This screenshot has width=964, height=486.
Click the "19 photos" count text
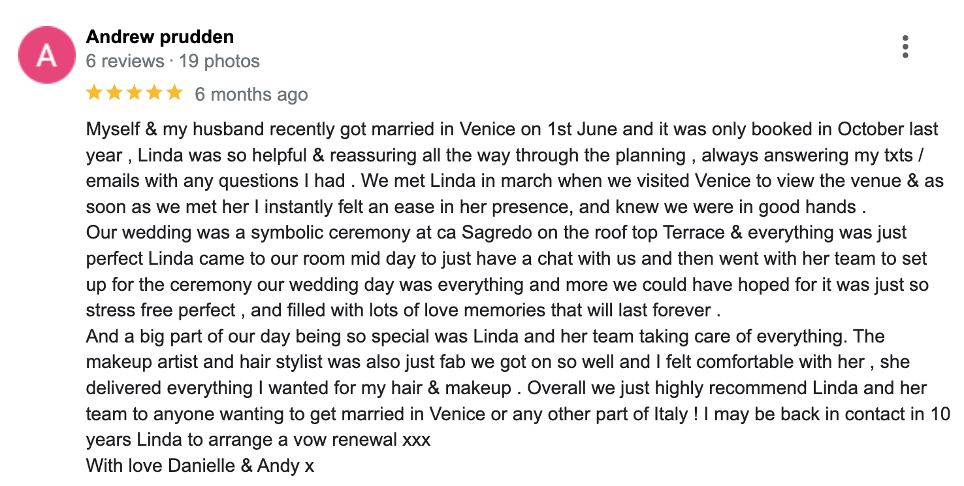218,62
